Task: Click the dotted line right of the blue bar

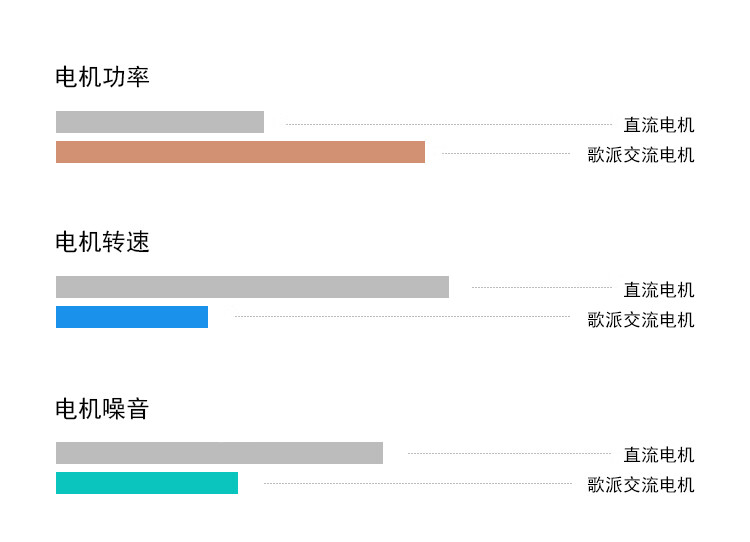Action: pos(402,317)
